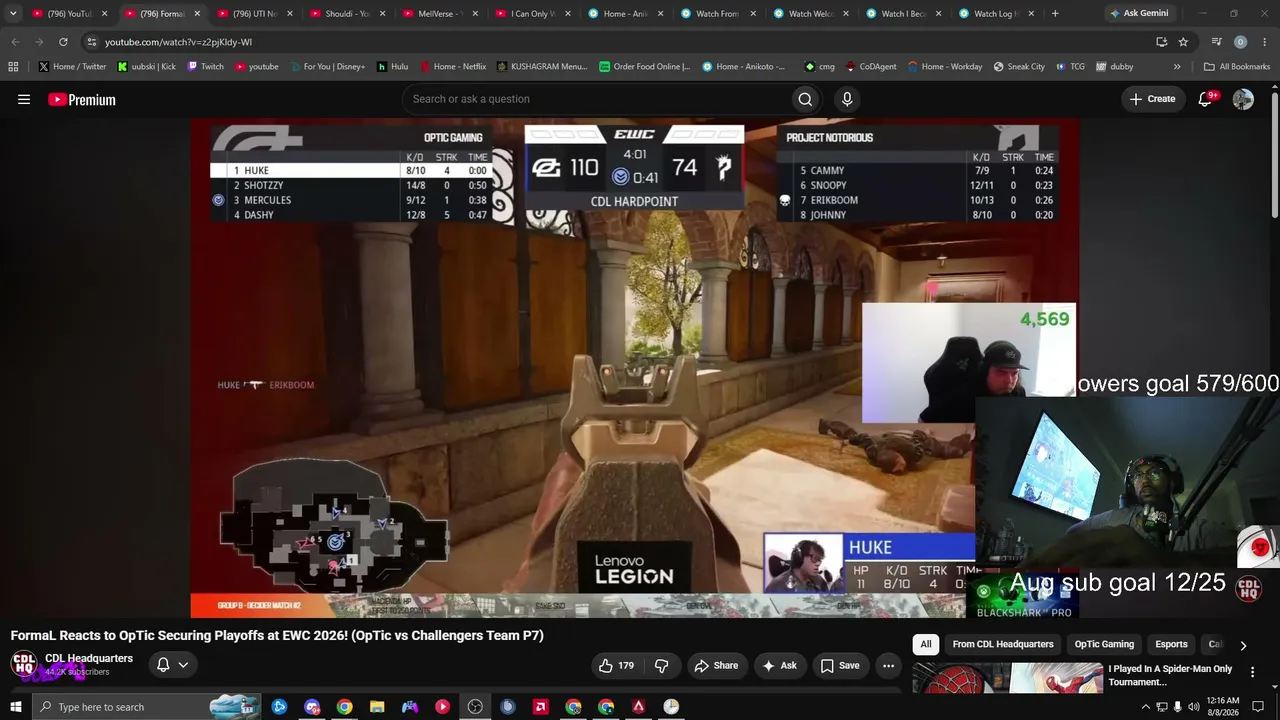Open the Windows Start menu
The width and height of the screenshot is (1280, 720).
[x=15, y=707]
